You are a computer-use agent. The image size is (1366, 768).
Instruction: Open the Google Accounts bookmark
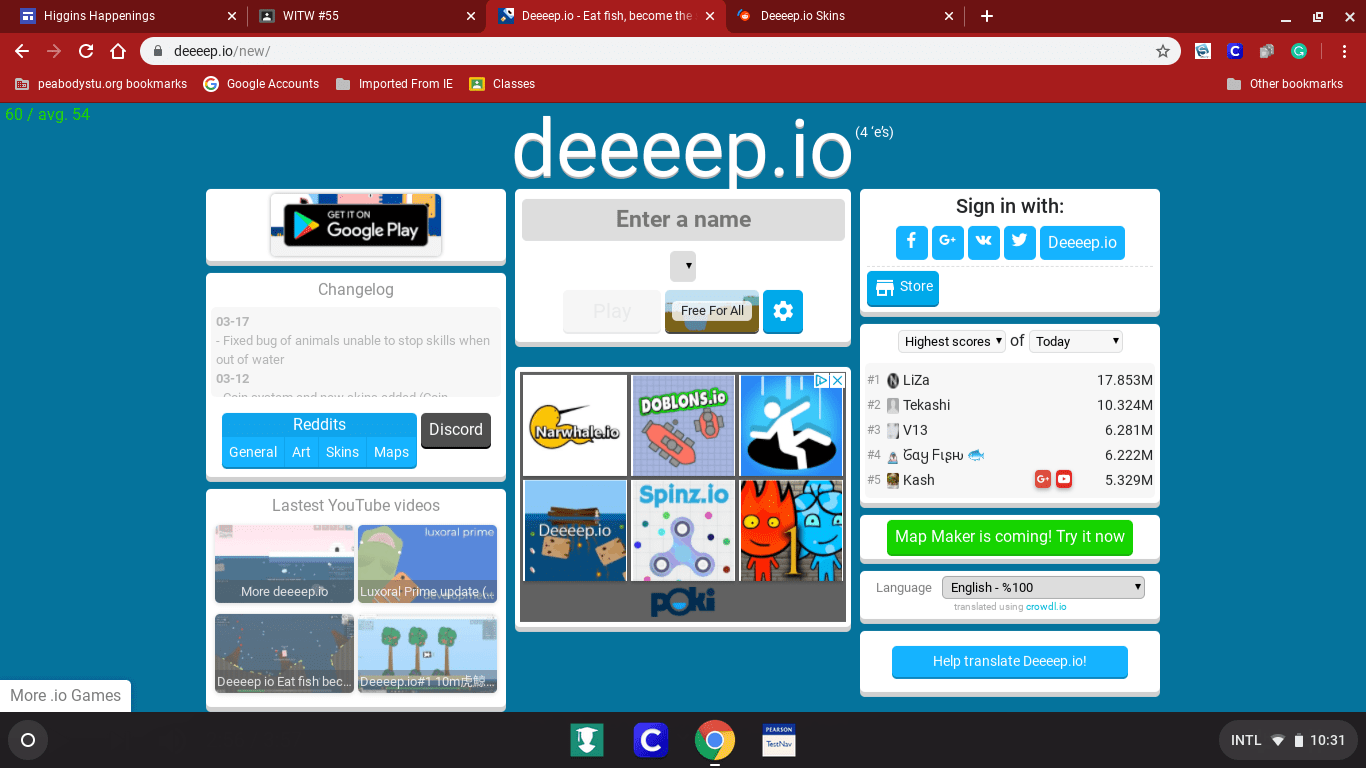[x=261, y=84]
